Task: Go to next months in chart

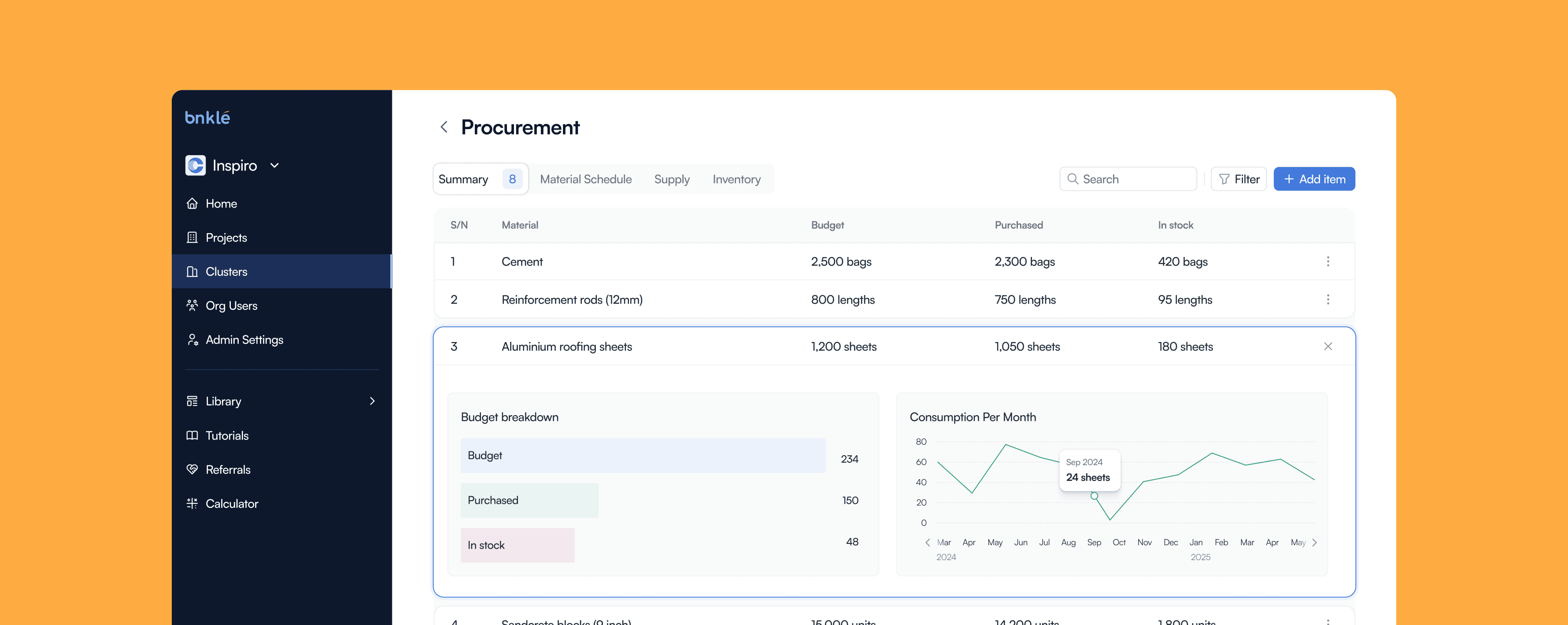Action: pyautogui.click(x=1314, y=542)
